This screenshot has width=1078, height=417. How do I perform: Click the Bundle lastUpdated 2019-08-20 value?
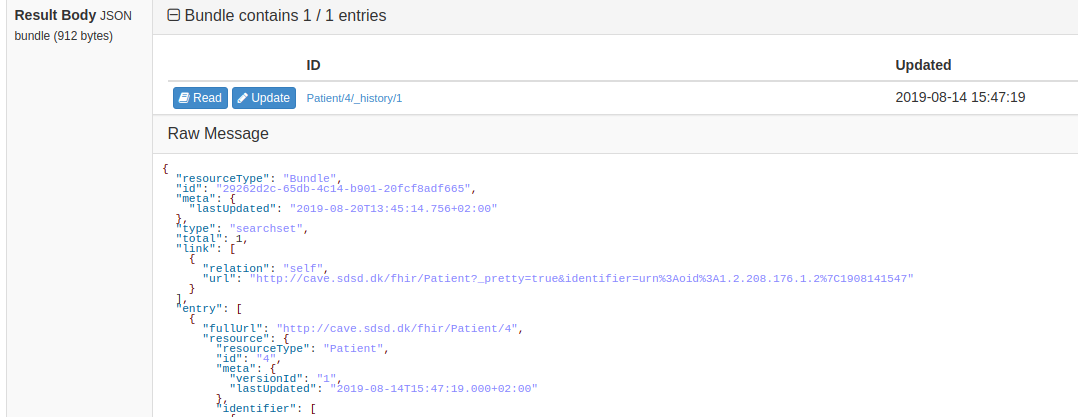[x=393, y=208]
